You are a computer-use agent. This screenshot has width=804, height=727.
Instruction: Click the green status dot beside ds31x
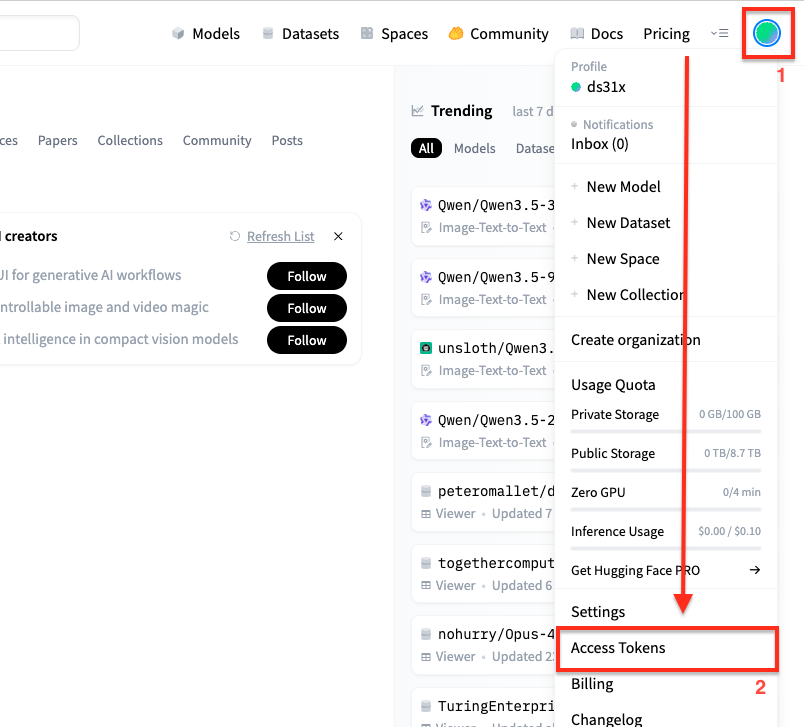click(576, 87)
